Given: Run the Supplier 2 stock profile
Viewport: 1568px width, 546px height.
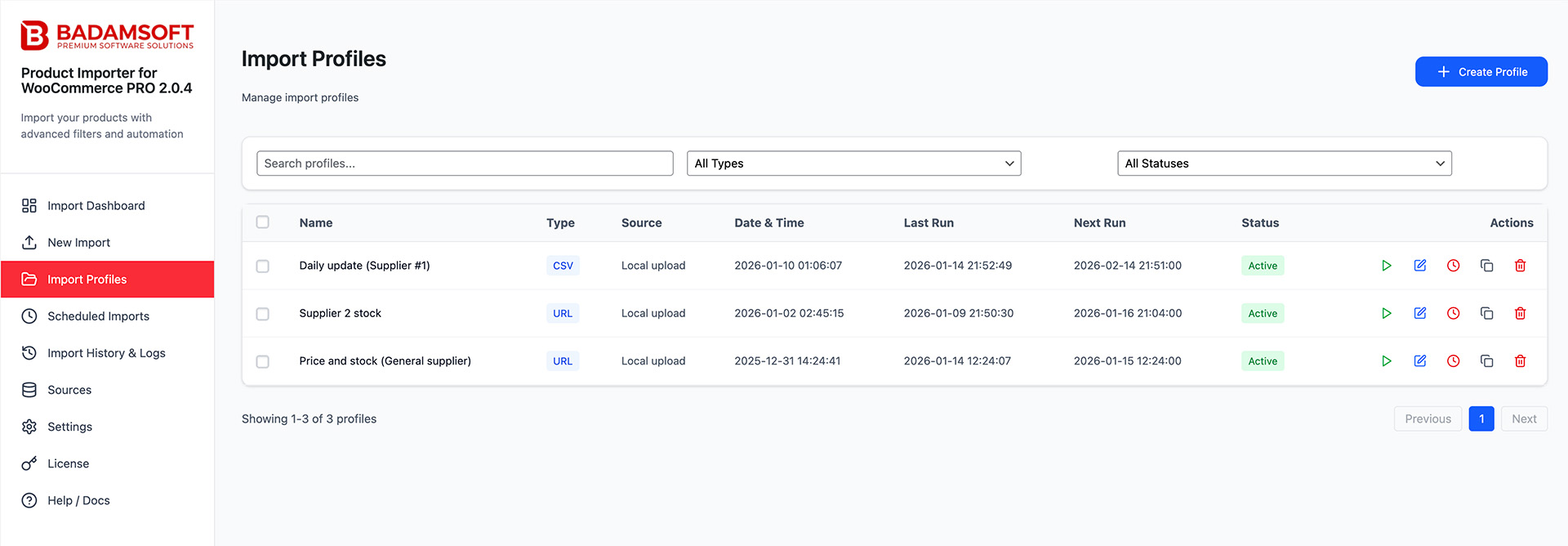Looking at the screenshot, I should (1386, 313).
